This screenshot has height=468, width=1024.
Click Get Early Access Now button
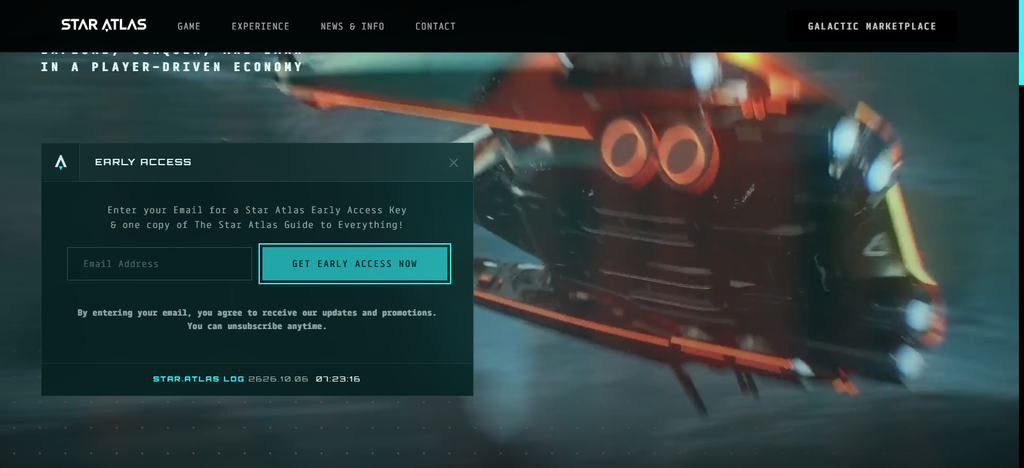[355, 264]
